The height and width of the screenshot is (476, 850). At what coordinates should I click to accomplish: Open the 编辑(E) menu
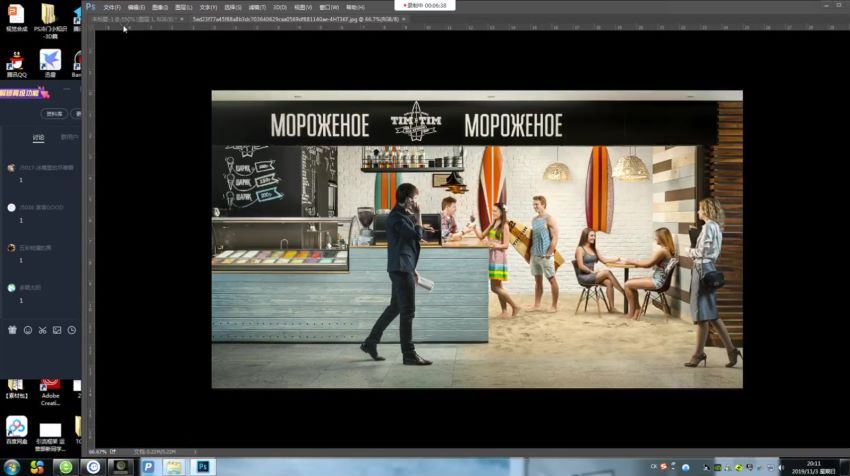pyautogui.click(x=136, y=8)
